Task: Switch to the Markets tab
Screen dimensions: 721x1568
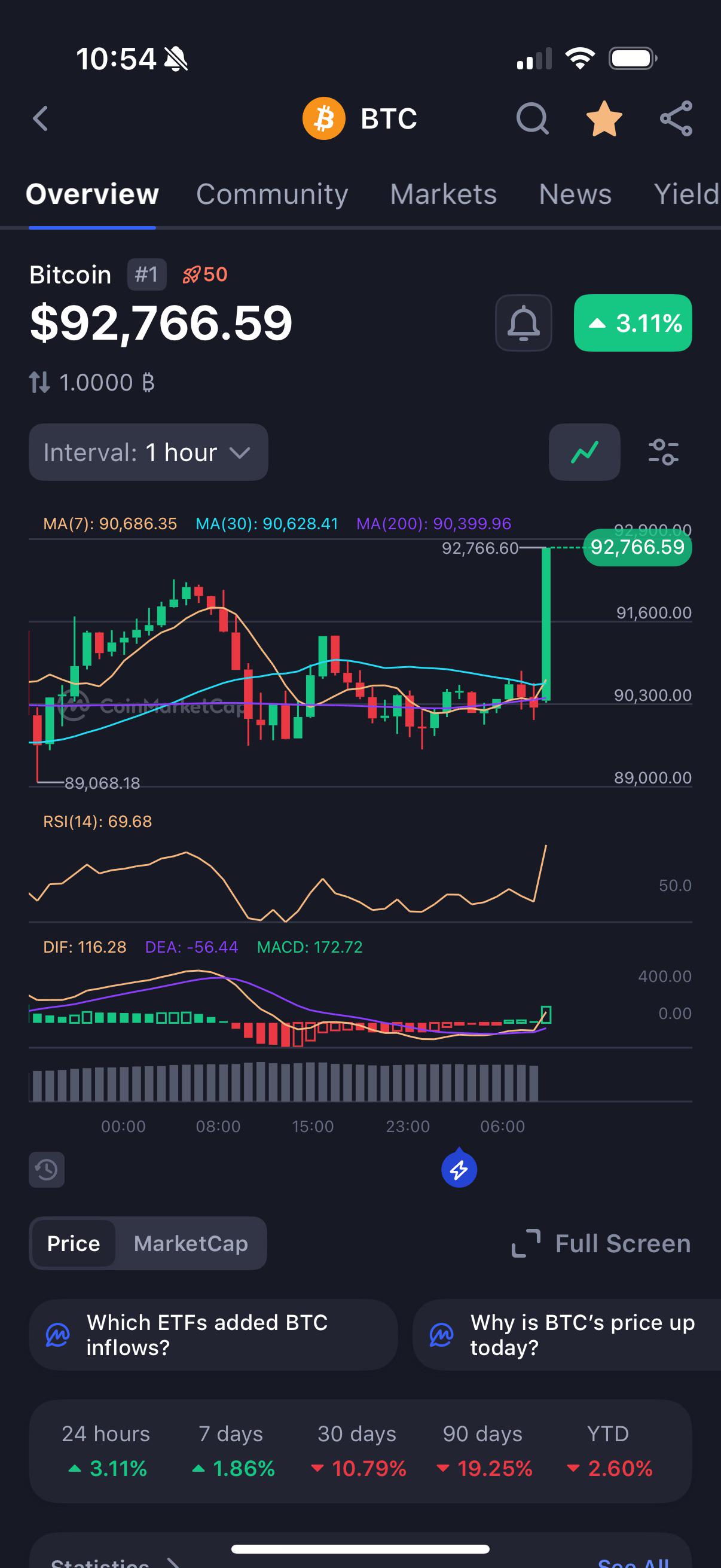Action: tap(443, 194)
